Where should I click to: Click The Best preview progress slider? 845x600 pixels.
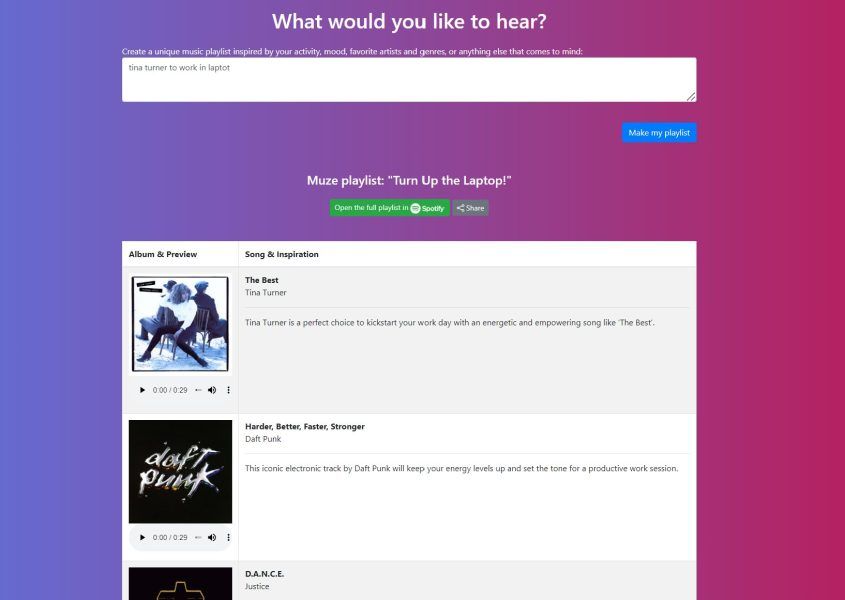198,390
